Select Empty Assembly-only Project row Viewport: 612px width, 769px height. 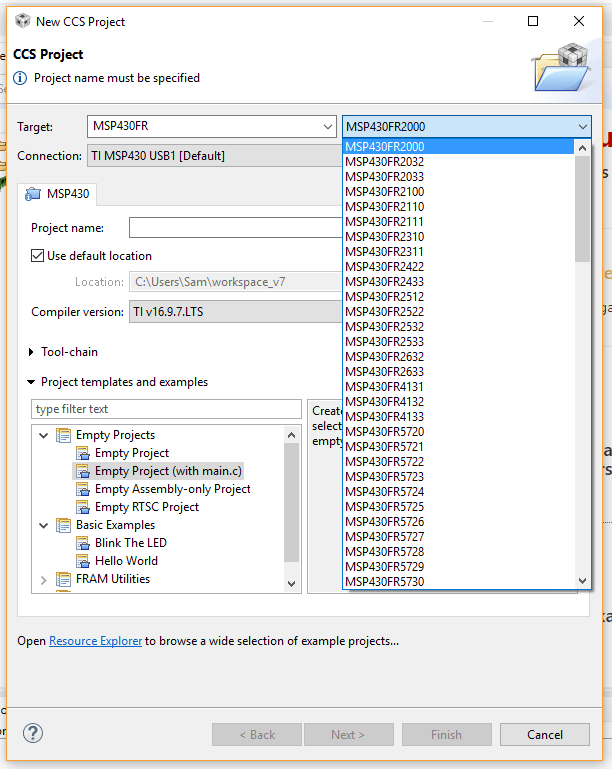[x=173, y=489]
